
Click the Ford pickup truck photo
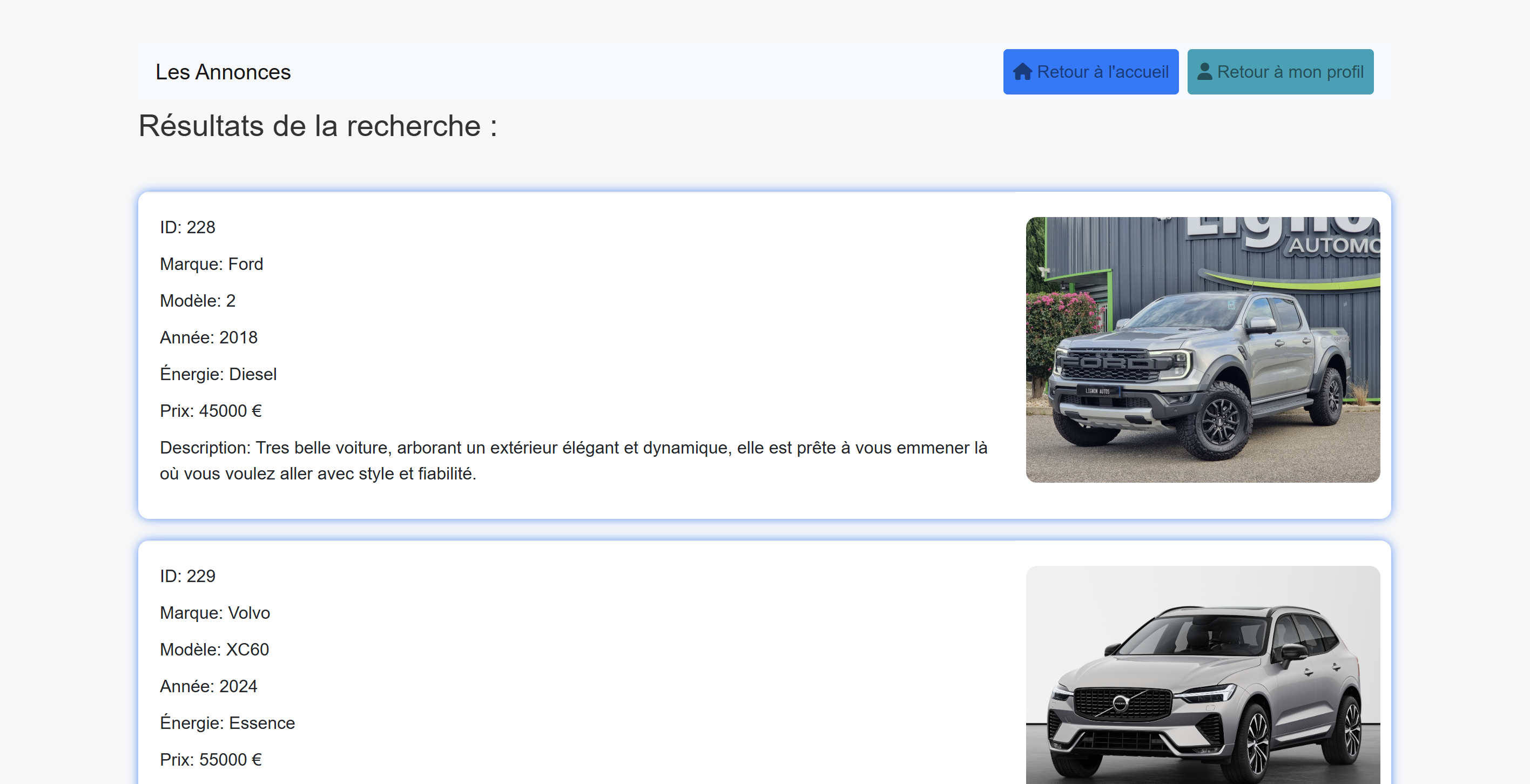(1202, 349)
